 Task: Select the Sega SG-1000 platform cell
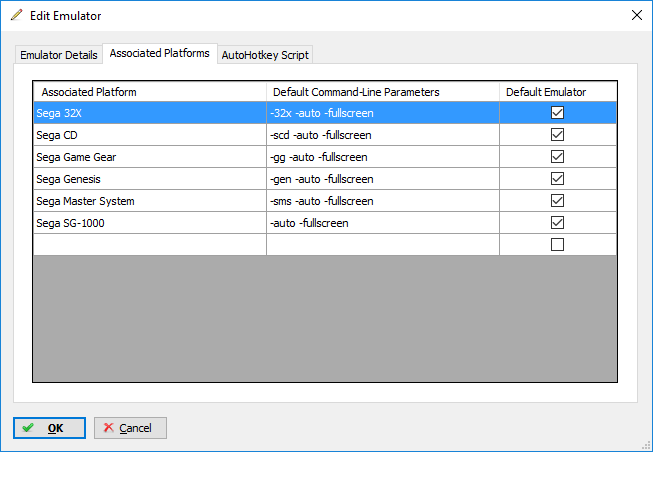point(150,223)
